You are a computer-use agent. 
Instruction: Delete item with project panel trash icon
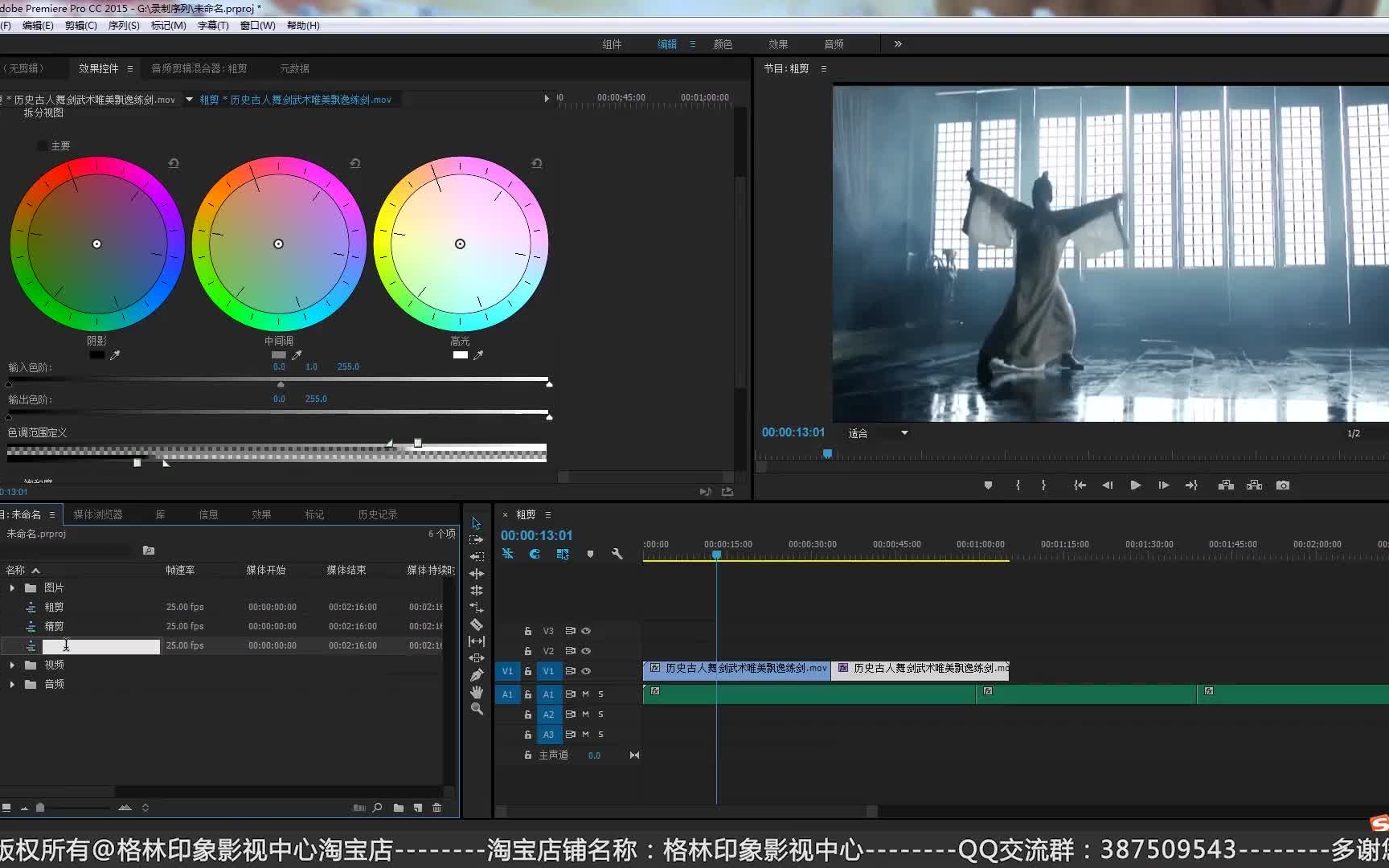[437, 808]
